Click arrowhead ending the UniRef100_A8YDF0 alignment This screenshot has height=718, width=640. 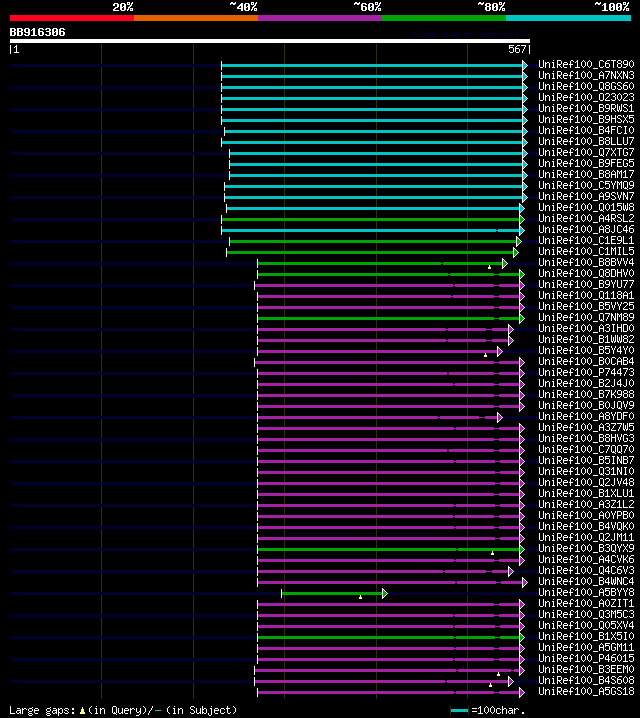[500, 418]
